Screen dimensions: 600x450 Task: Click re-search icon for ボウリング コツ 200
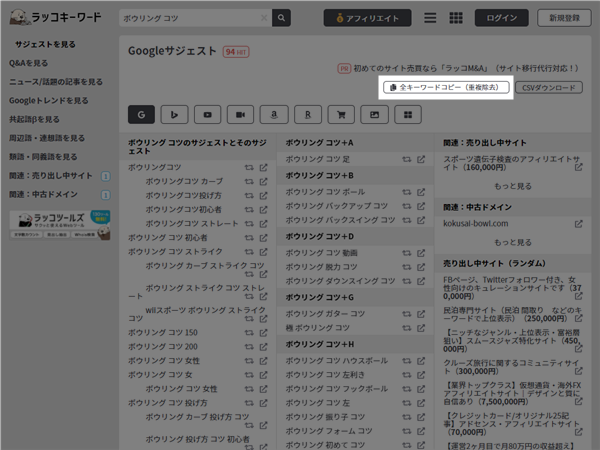[x=249, y=347]
